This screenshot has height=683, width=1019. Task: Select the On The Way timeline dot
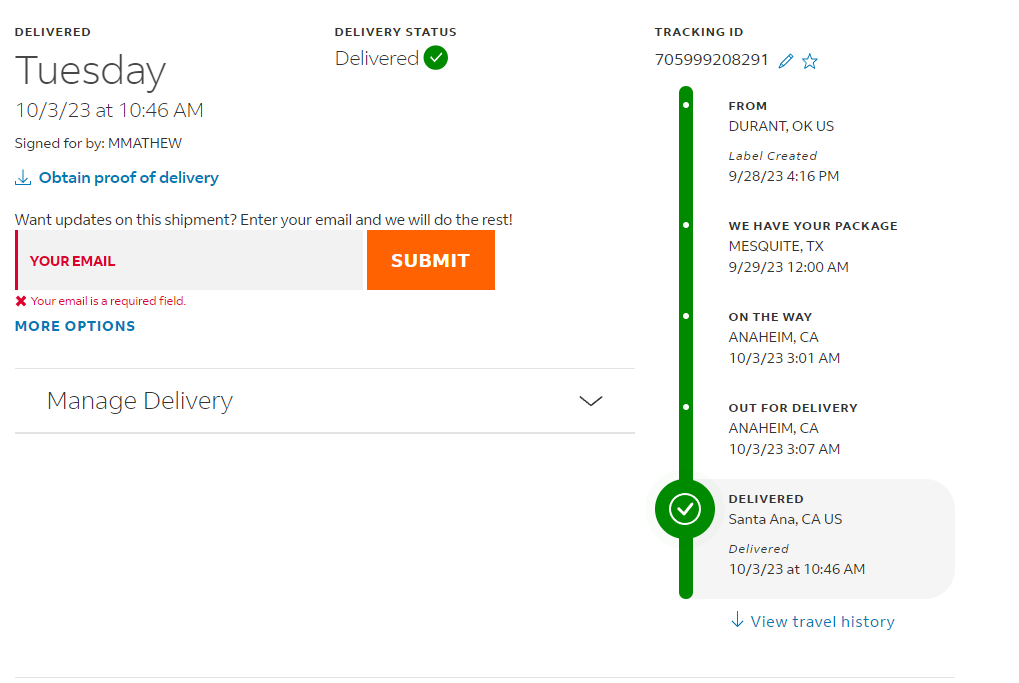point(686,316)
